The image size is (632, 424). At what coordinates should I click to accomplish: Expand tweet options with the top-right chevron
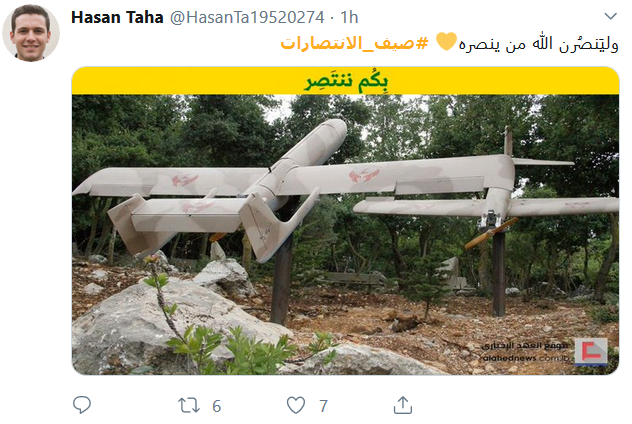click(x=611, y=16)
